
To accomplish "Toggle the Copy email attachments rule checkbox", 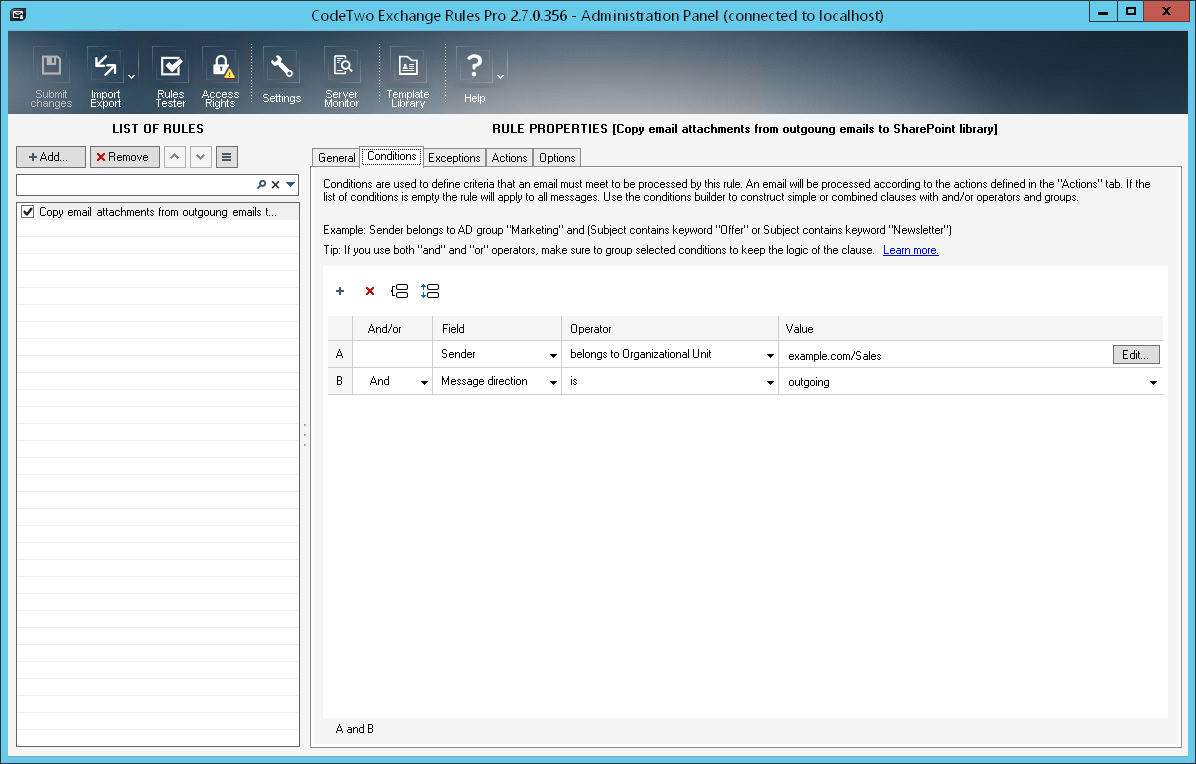I will click(x=27, y=212).
